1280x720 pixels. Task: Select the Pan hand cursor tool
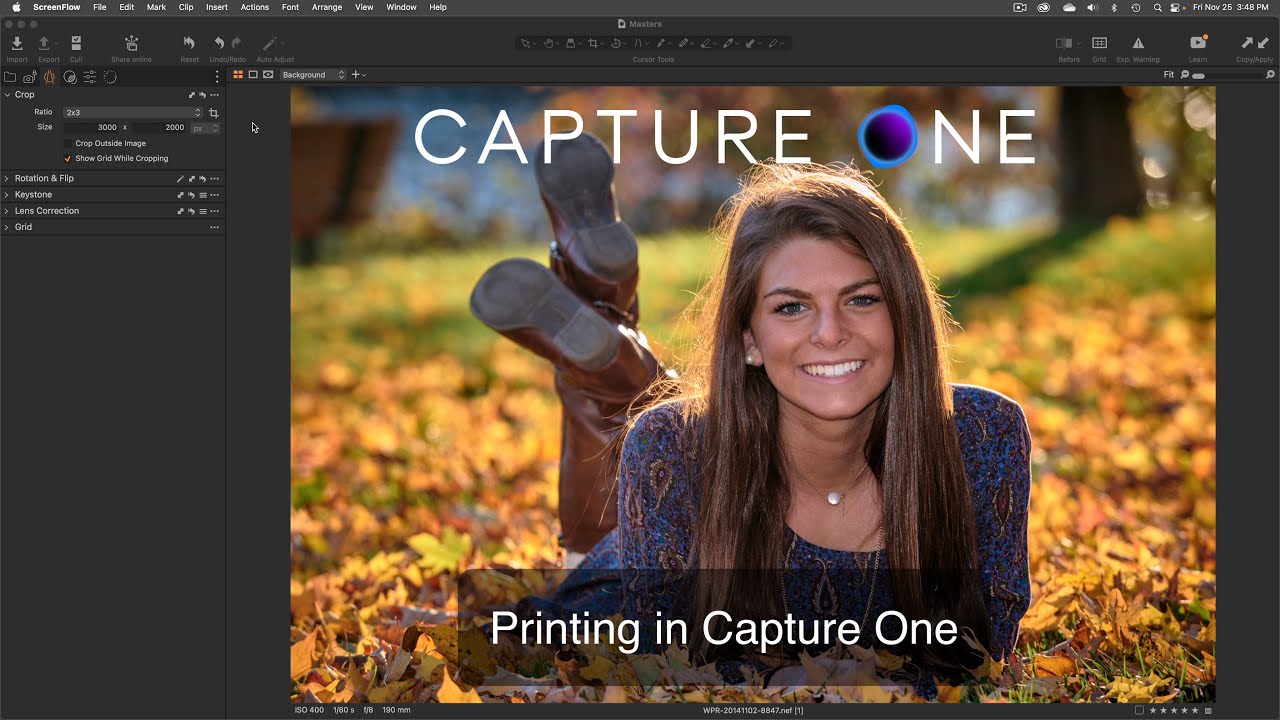coord(549,43)
